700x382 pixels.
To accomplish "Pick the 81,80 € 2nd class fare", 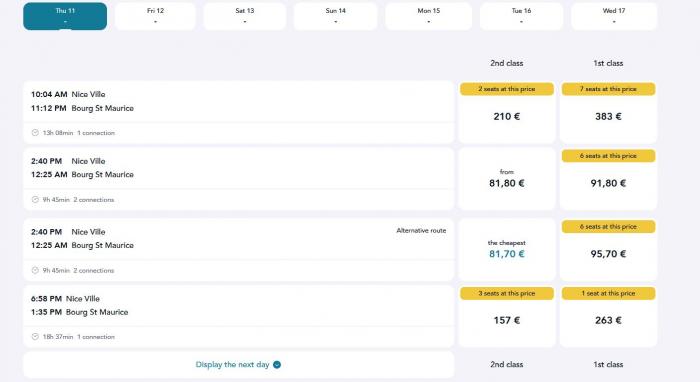I will click(507, 179).
